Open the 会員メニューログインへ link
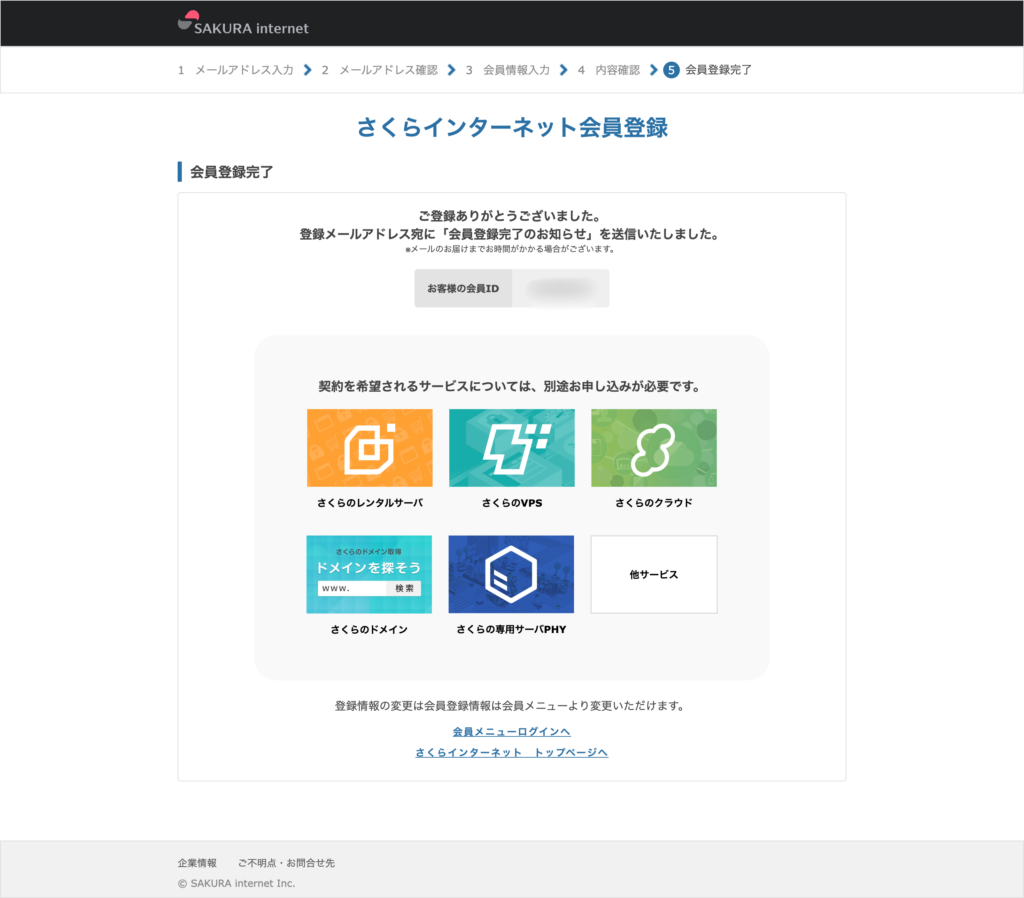Screen dimensions: 1024x898 pyautogui.click(x=511, y=732)
